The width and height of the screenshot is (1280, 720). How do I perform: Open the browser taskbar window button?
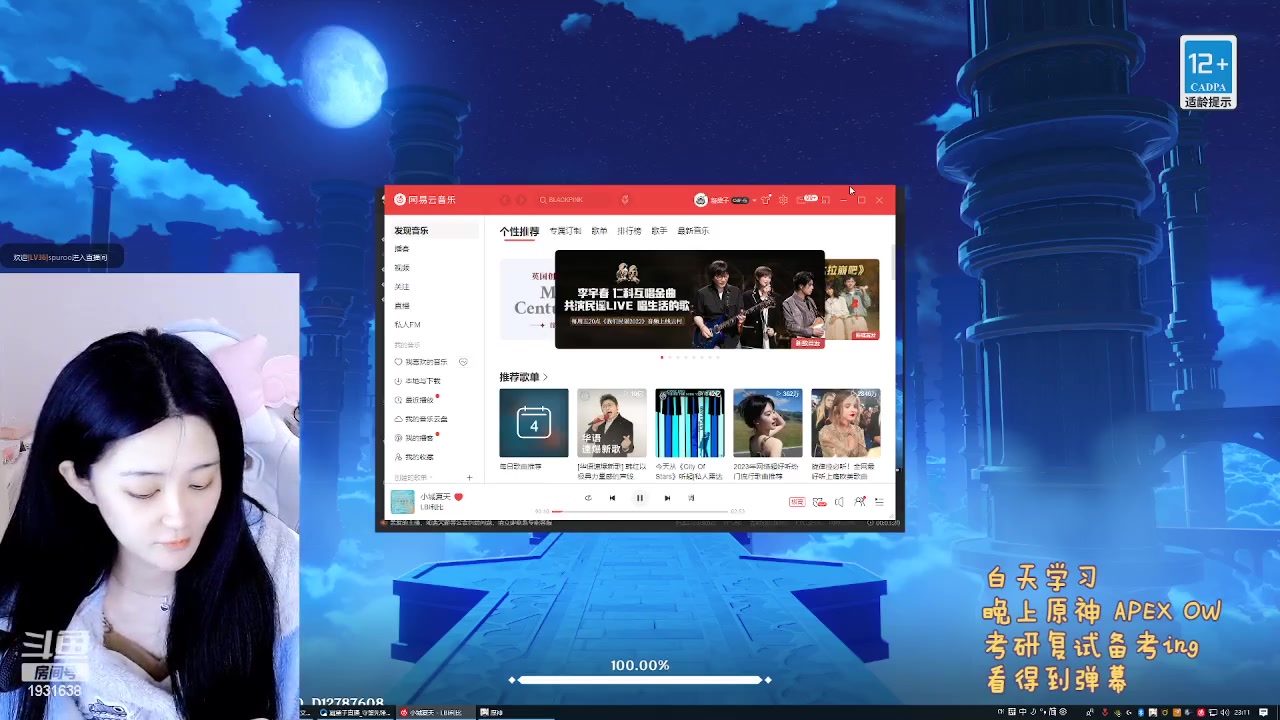pos(357,713)
